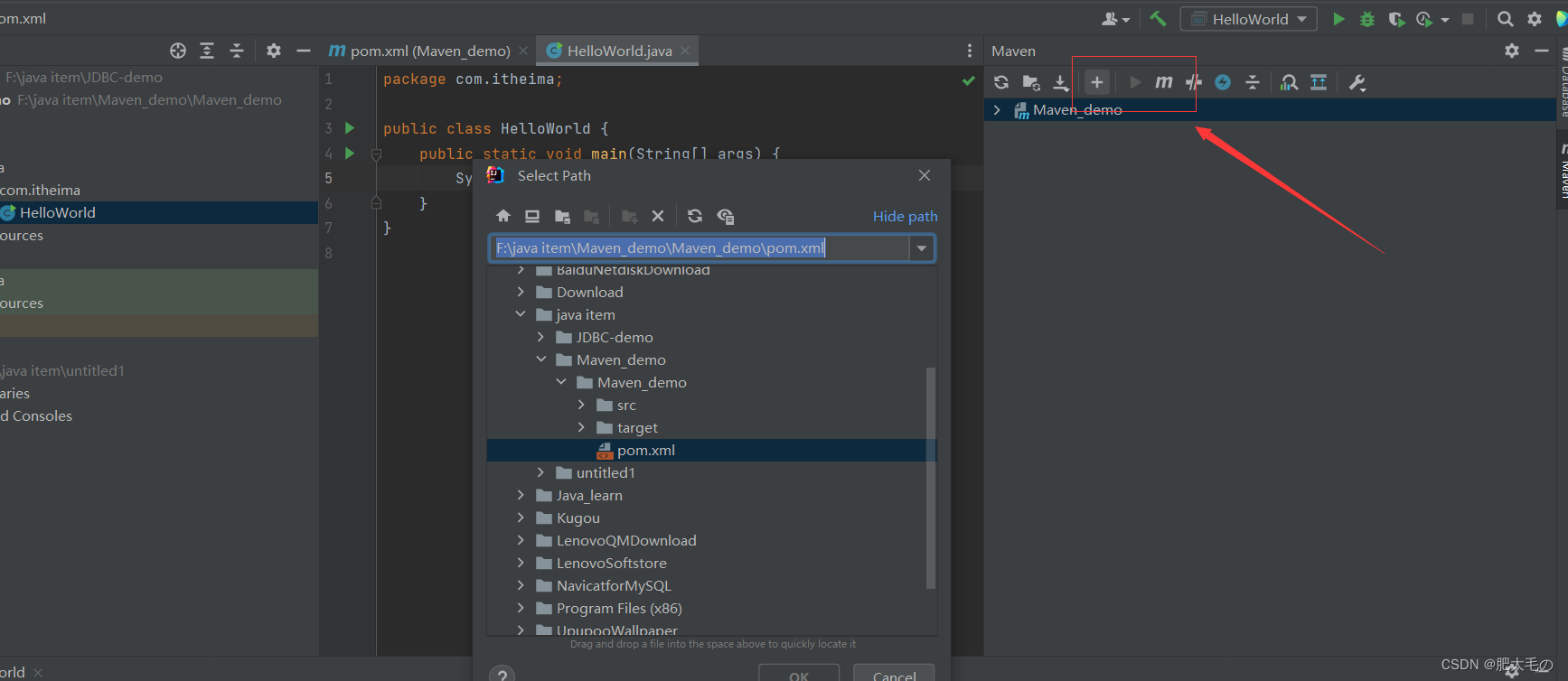
Task: Select pom.xml in the file tree
Action: coord(711,450)
